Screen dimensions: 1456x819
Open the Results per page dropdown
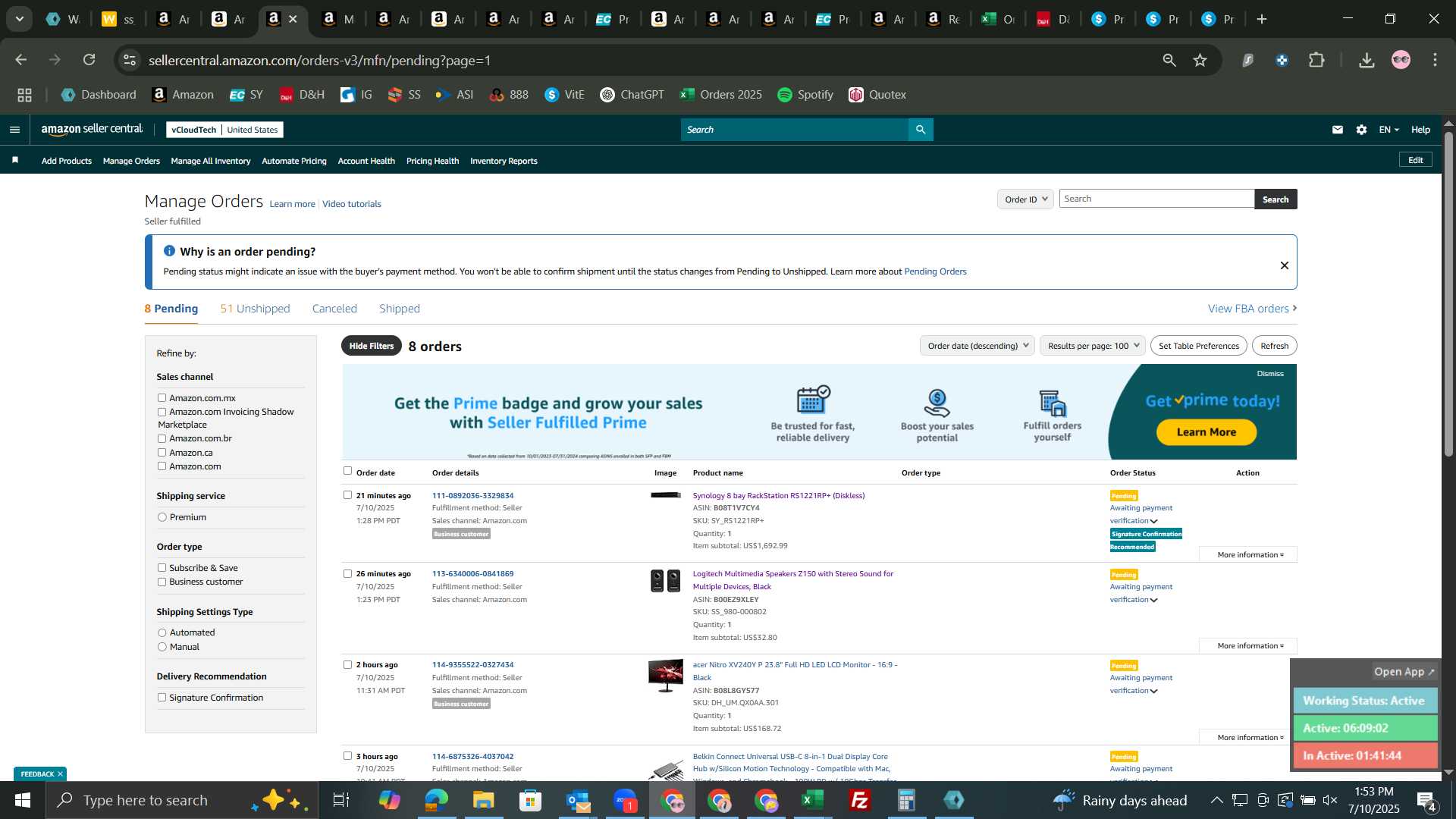coord(1093,346)
